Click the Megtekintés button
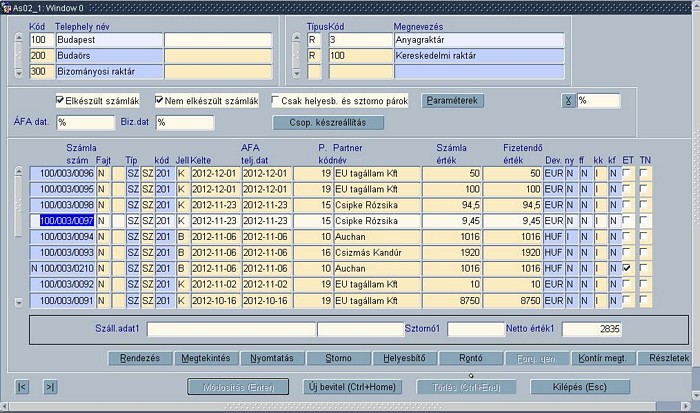700x413 pixels. (x=206, y=358)
